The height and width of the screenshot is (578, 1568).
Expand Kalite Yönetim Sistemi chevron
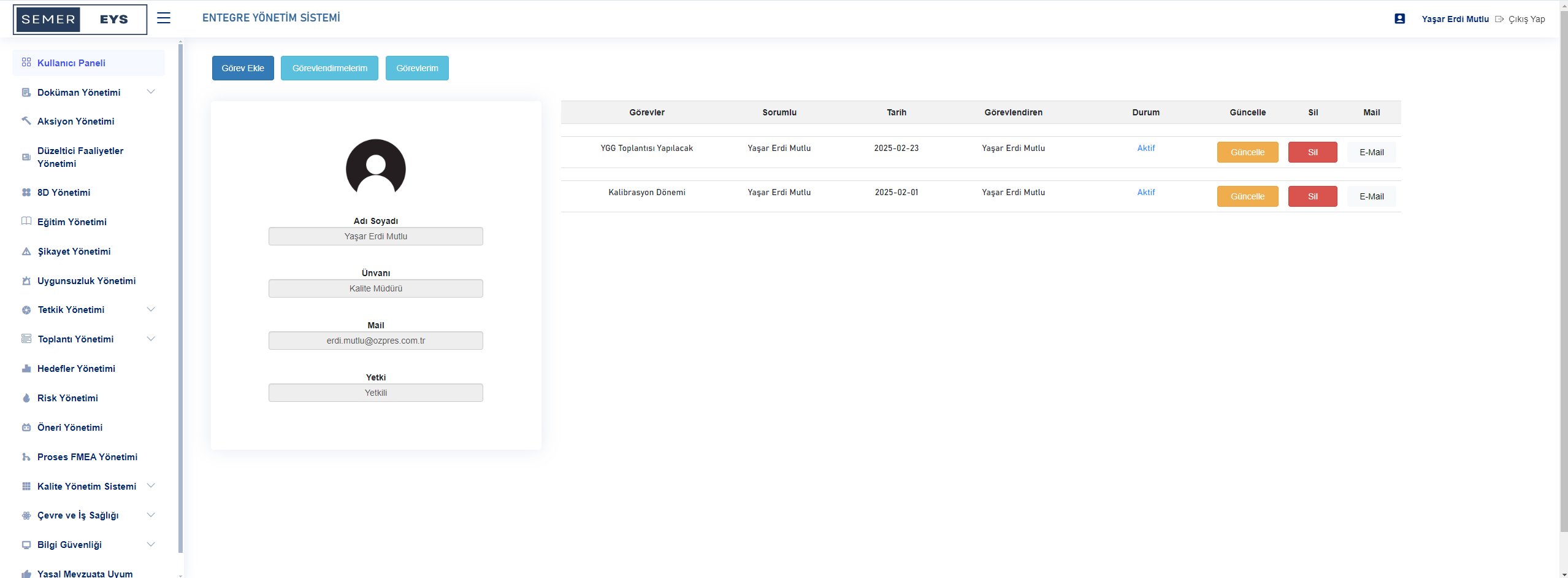tap(151, 486)
